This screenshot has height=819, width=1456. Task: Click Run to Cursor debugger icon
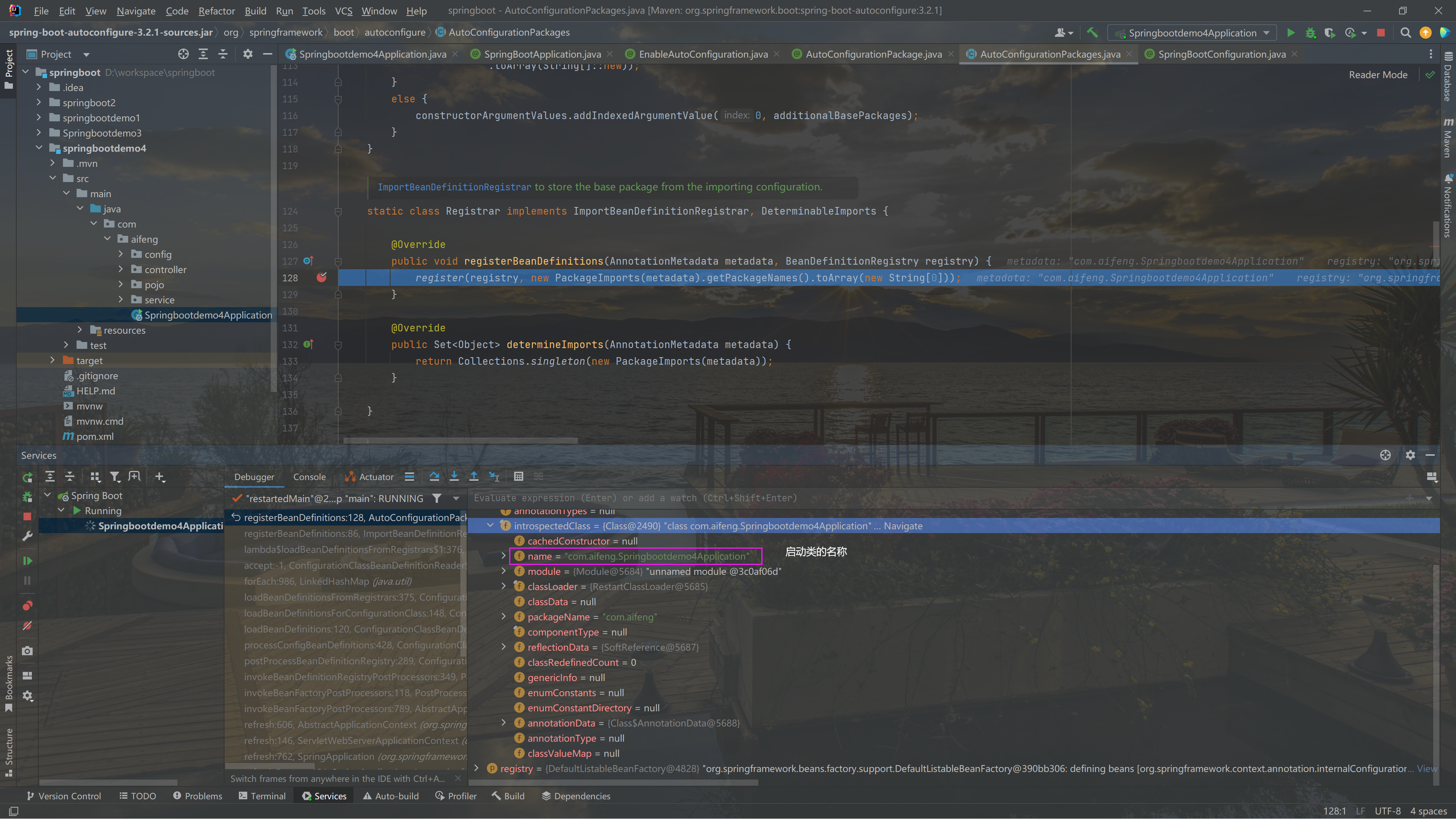click(494, 477)
